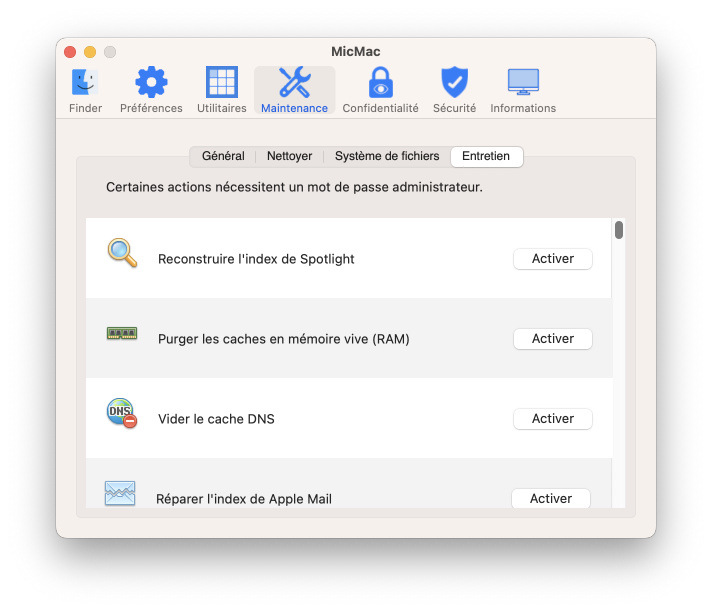This screenshot has height=612, width=712.
Task: Switch to the Général tab
Action: coord(223,156)
